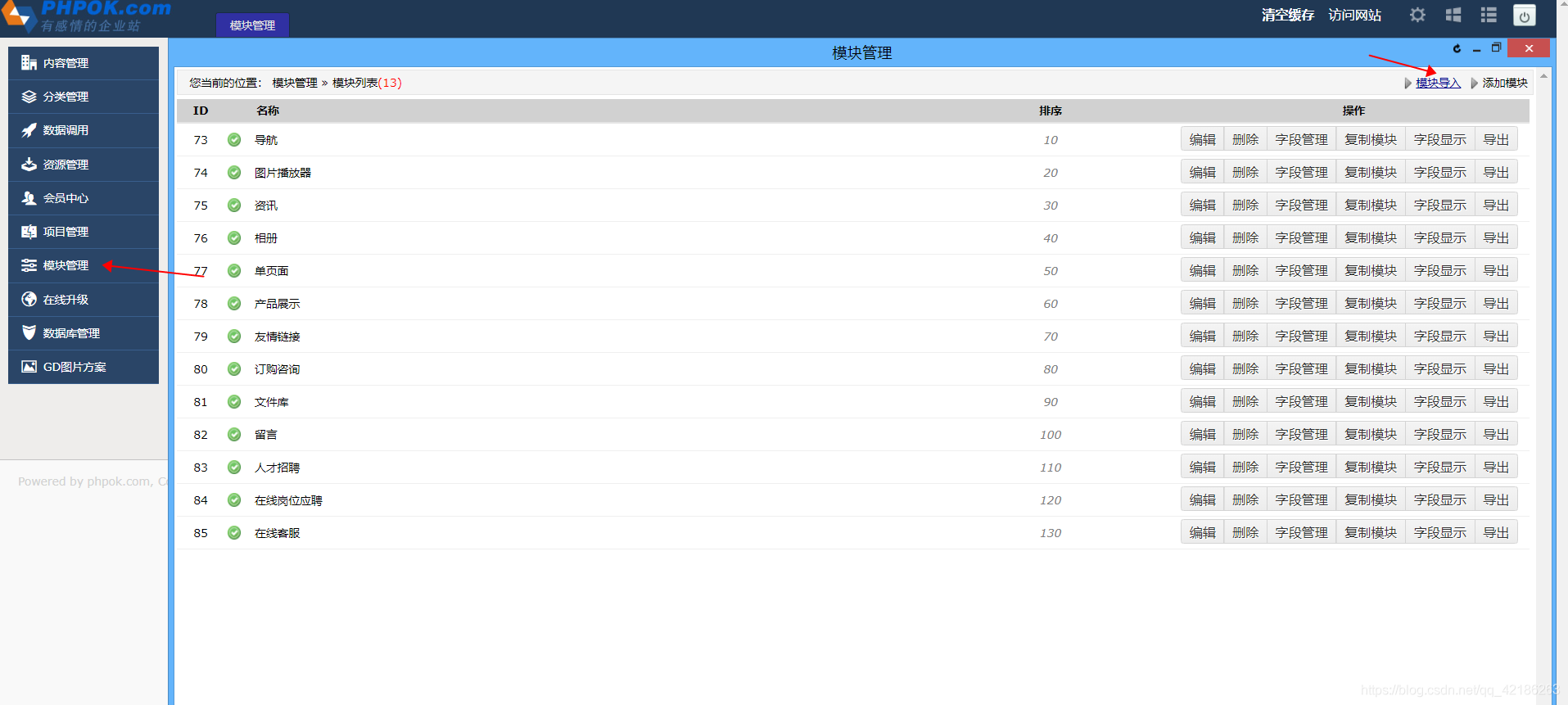Click 字段管理 for the 资讯 module
The height and width of the screenshot is (705, 1568).
(1301, 205)
